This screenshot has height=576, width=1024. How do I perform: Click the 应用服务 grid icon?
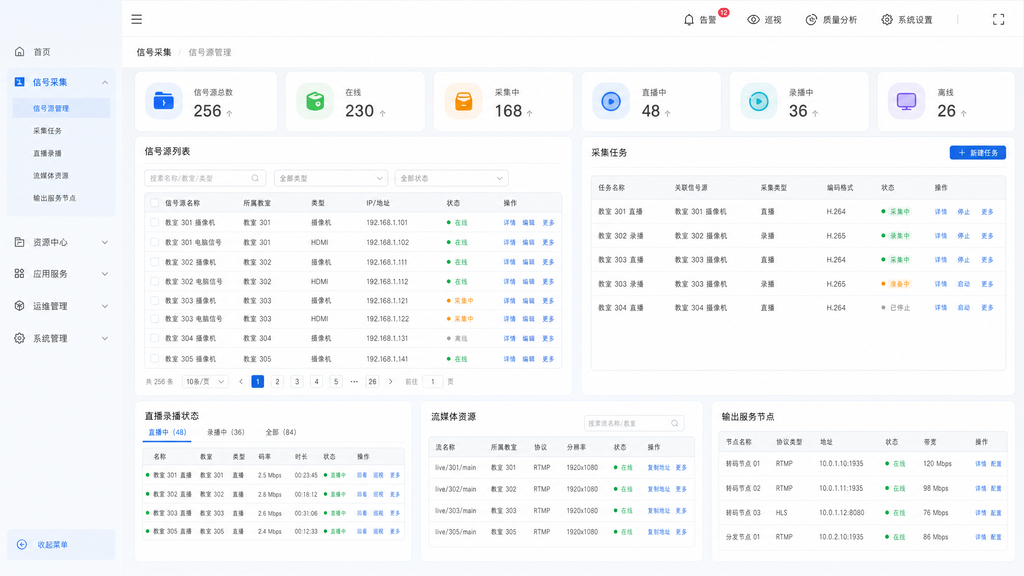coord(20,274)
